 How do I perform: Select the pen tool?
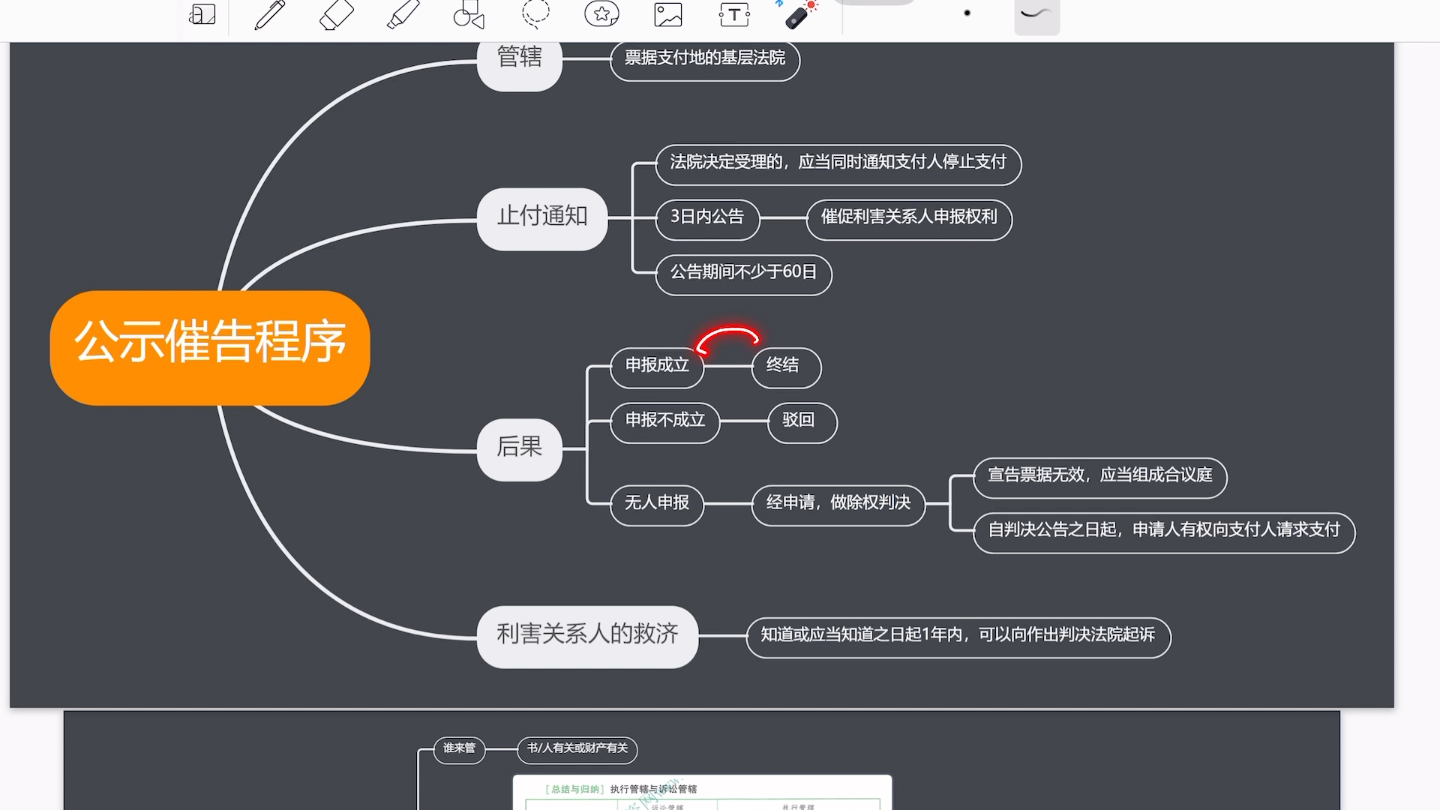pyautogui.click(x=269, y=14)
